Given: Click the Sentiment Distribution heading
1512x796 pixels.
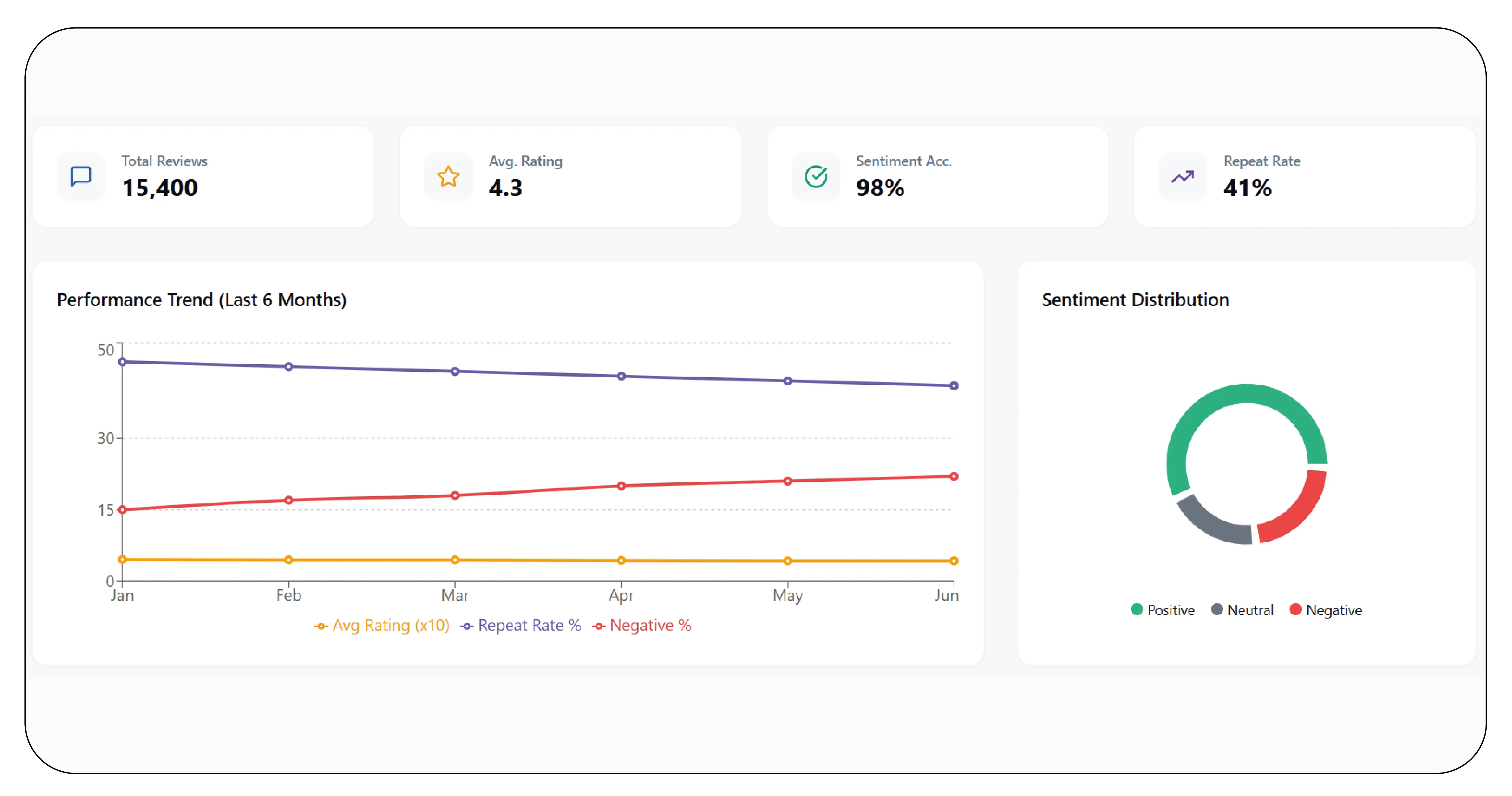Looking at the screenshot, I should [1135, 300].
